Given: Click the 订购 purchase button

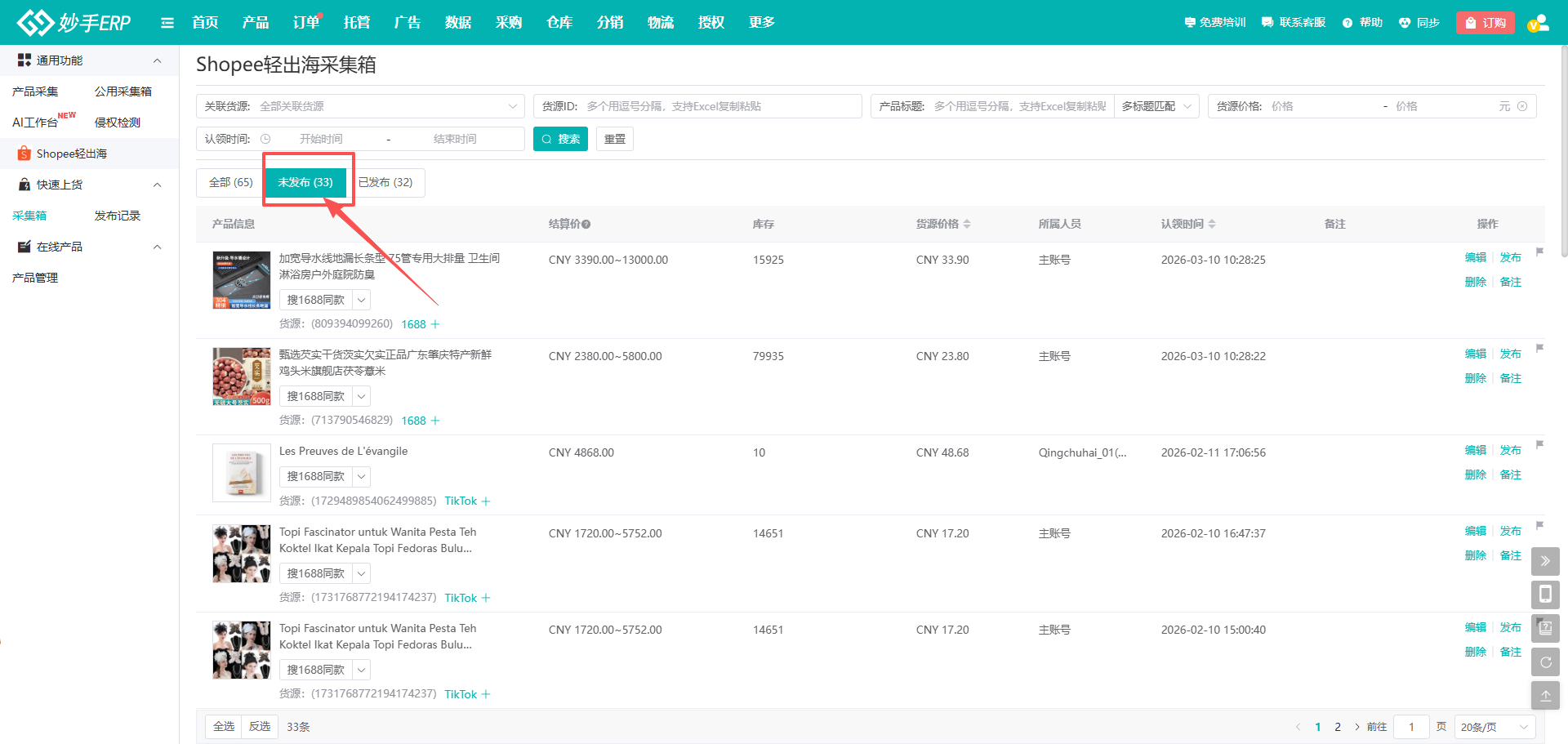Looking at the screenshot, I should [1485, 23].
